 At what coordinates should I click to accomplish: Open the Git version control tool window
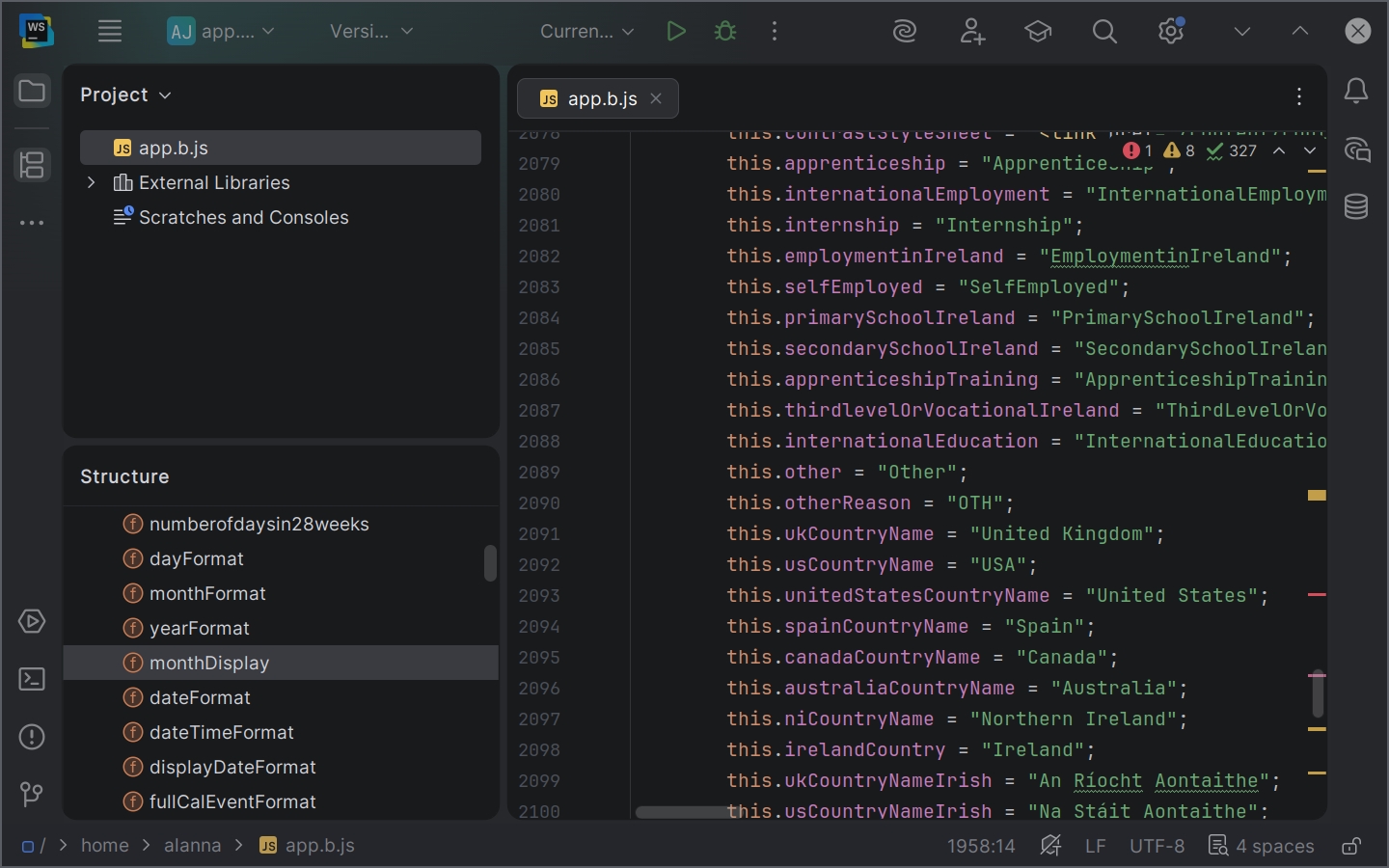click(x=32, y=795)
